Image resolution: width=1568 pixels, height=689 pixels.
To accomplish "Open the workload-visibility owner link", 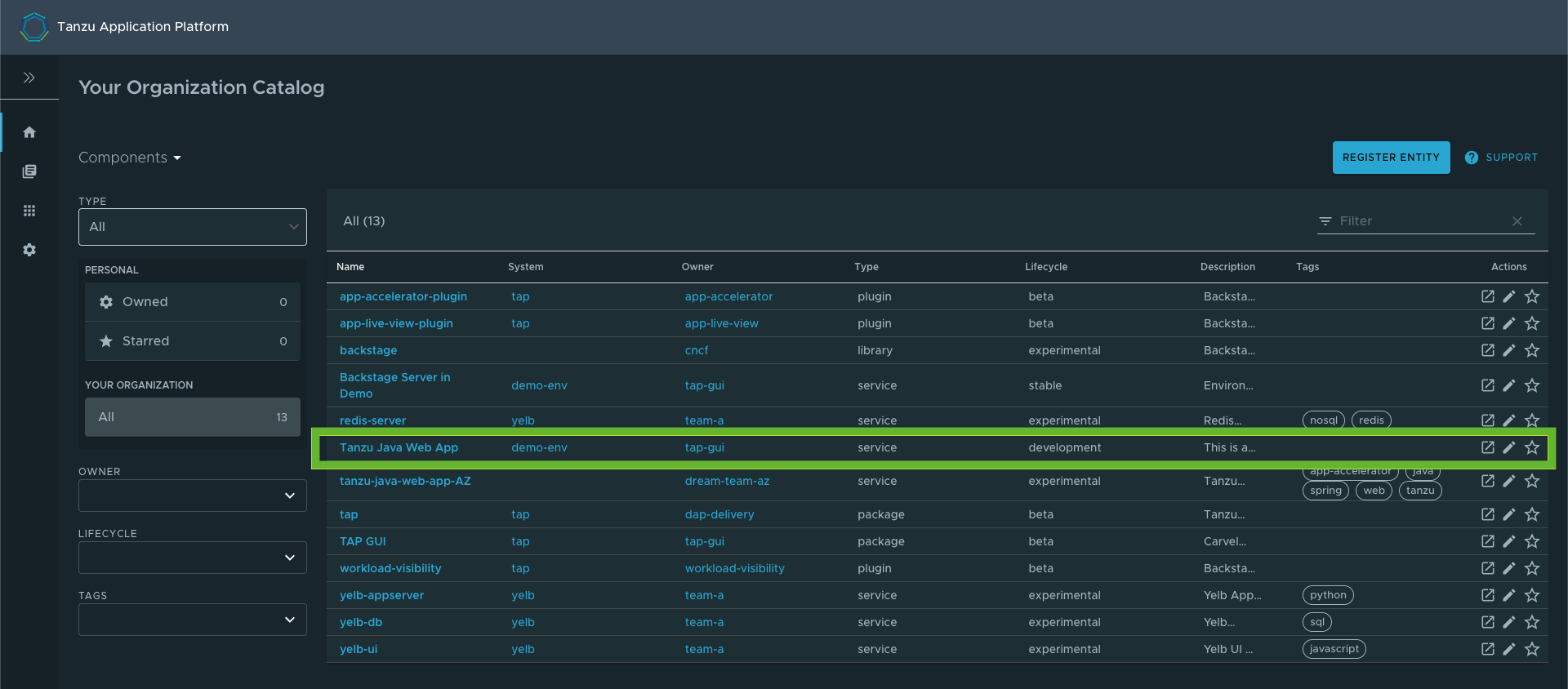I will click(734, 568).
